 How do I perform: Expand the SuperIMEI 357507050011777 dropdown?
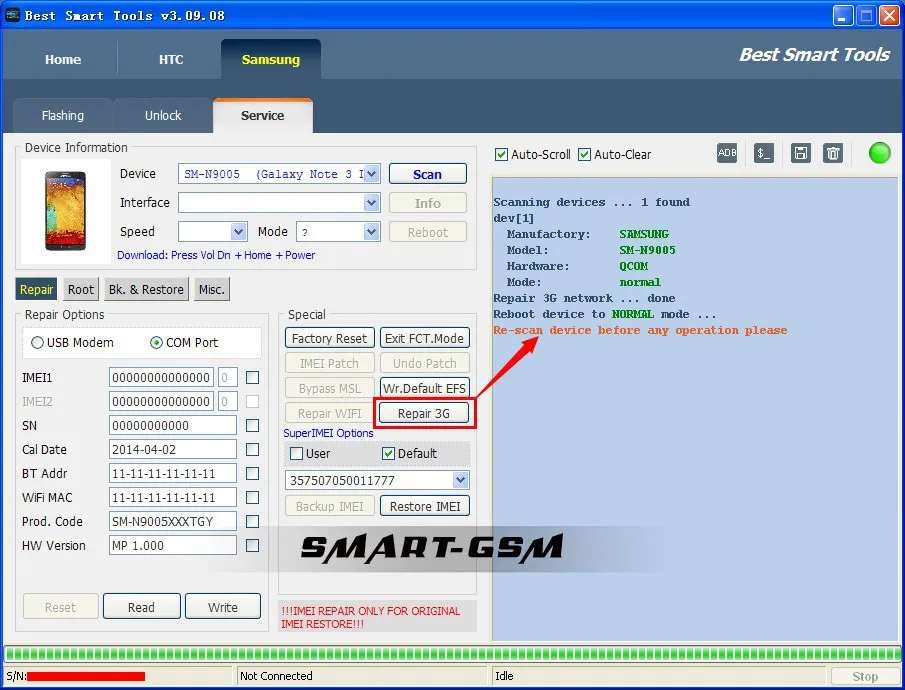pyautogui.click(x=460, y=480)
